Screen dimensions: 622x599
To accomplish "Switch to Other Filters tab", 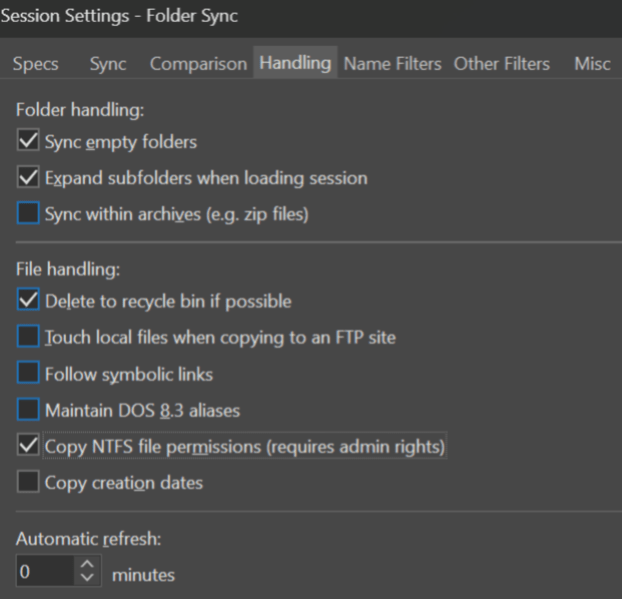I will click(x=501, y=64).
